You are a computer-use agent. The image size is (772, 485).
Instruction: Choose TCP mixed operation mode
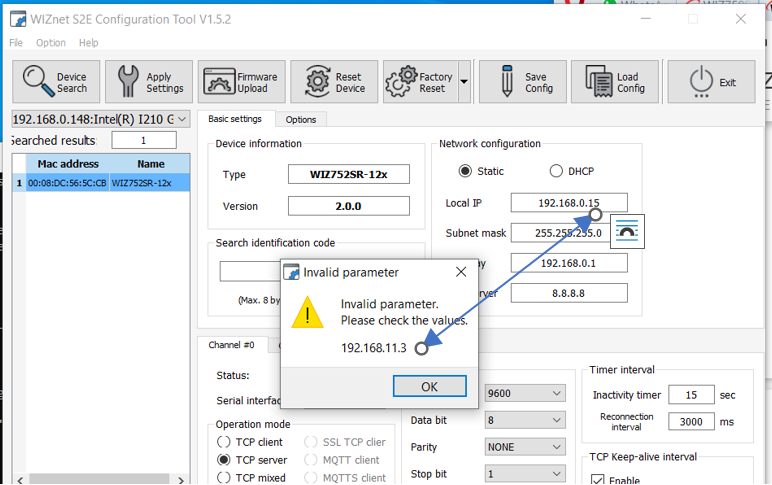224,478
